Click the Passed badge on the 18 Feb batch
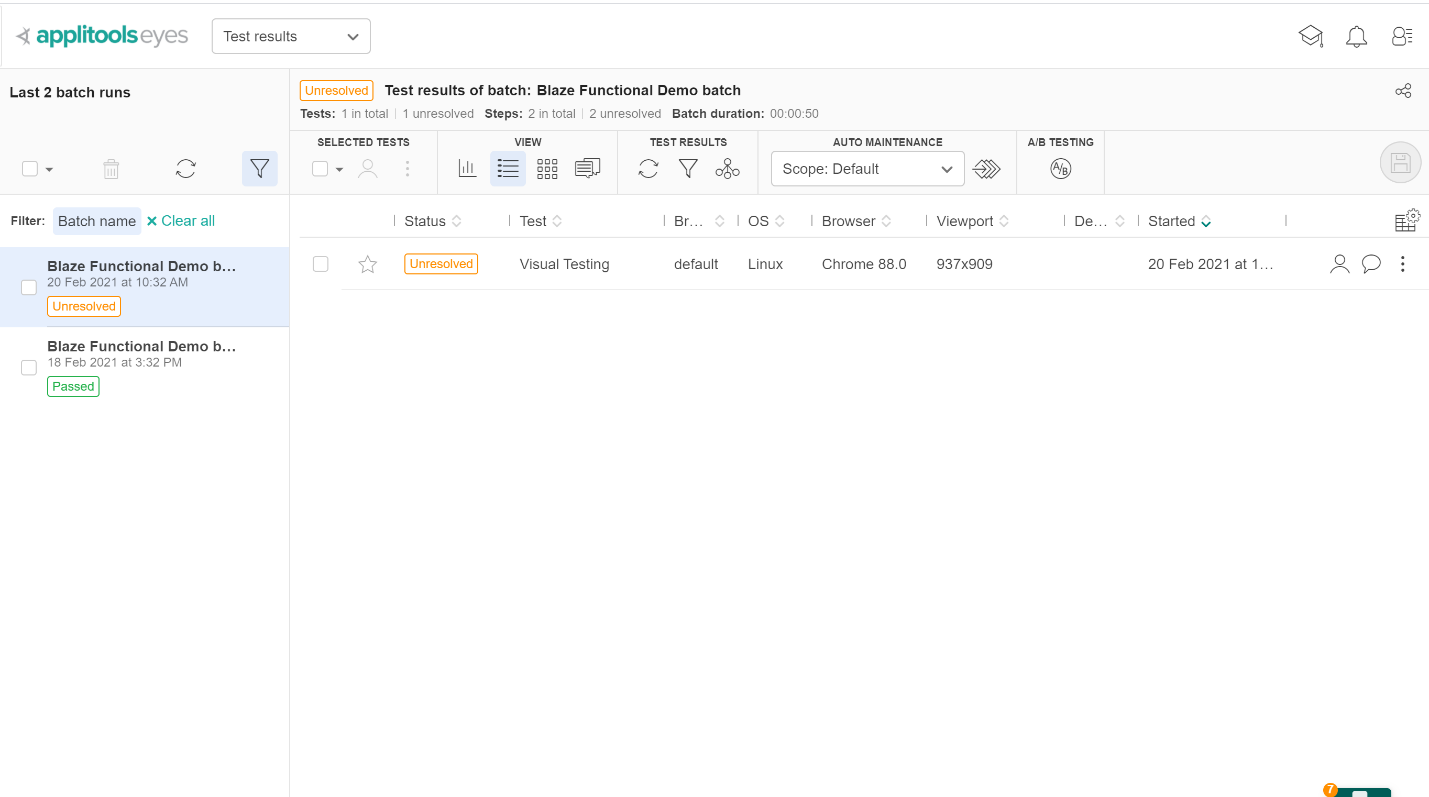Screen dimensions: 1429x797 coord(73,386)
